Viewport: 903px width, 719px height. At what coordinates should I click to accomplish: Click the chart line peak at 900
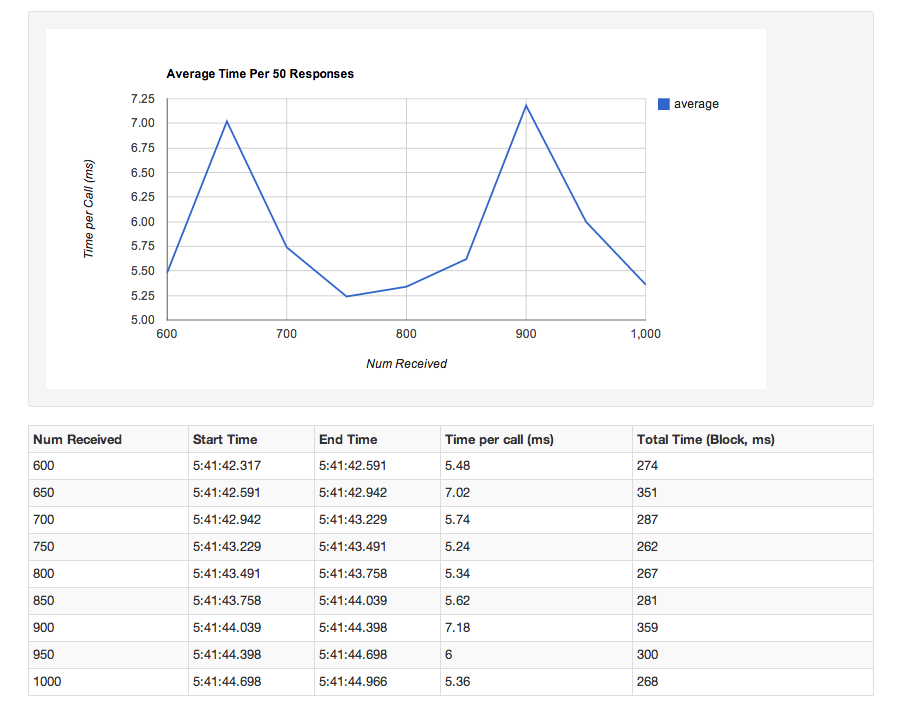click(x=526, y=105)
